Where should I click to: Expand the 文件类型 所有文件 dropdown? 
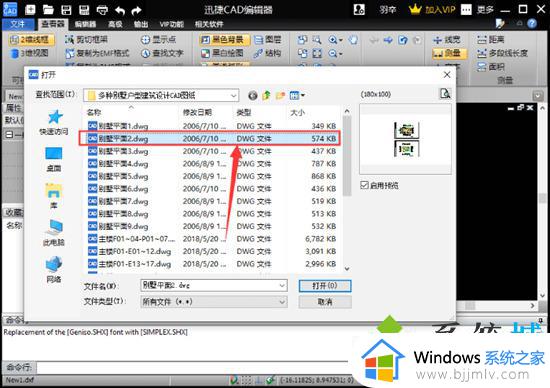pos(282,302)
